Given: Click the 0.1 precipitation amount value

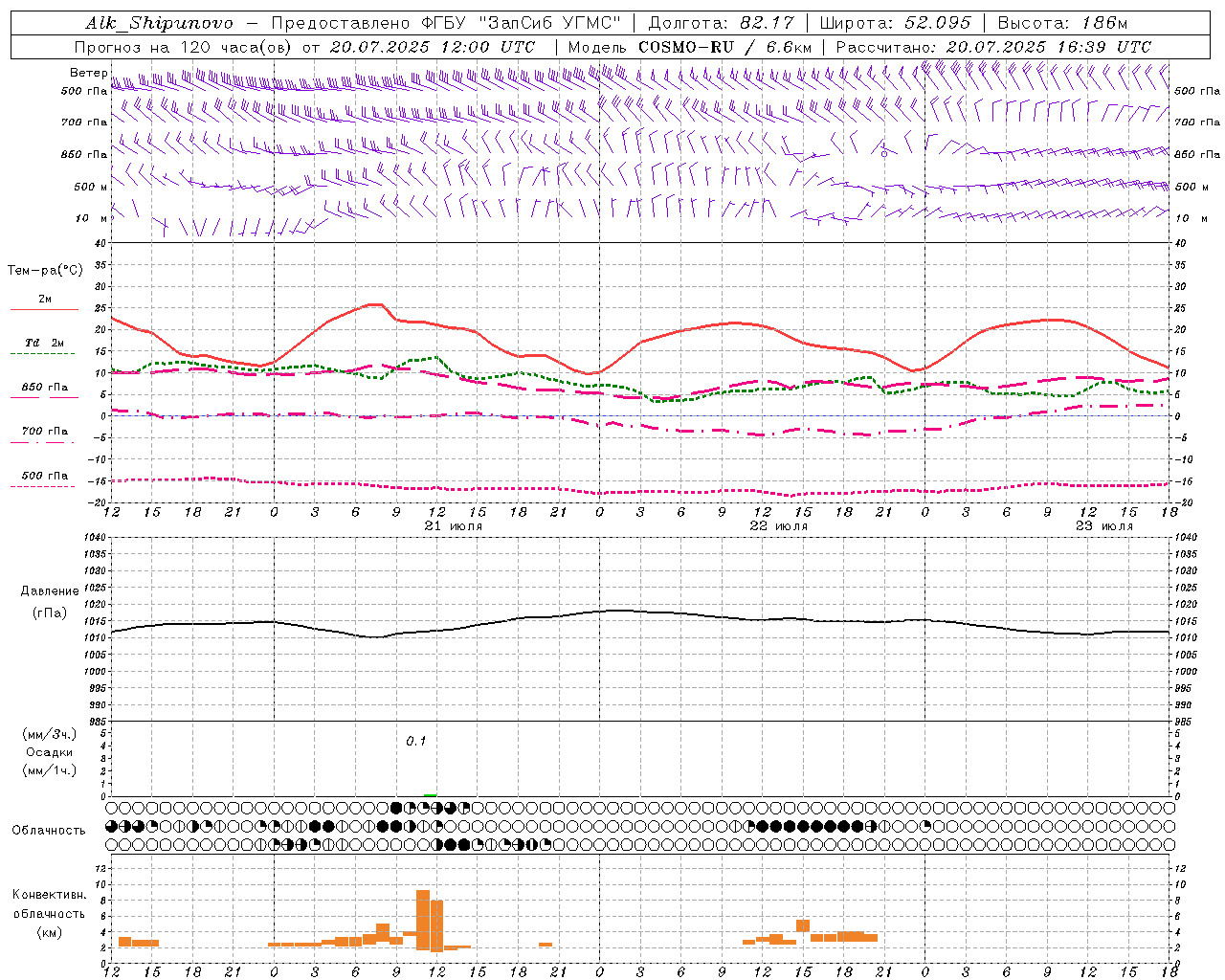Looking at the screenshot, I should [x=415, y=741].
